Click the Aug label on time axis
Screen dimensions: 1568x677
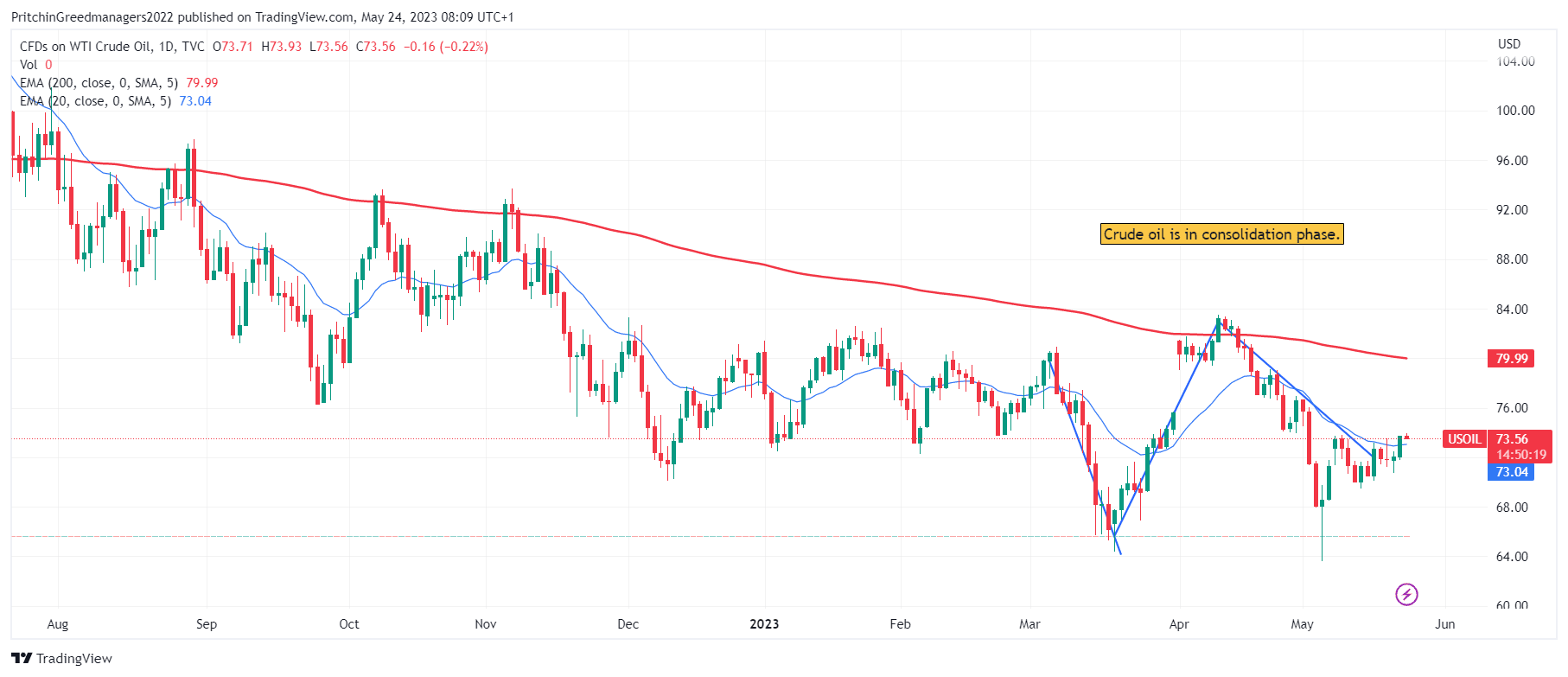(x=57, y=623)
